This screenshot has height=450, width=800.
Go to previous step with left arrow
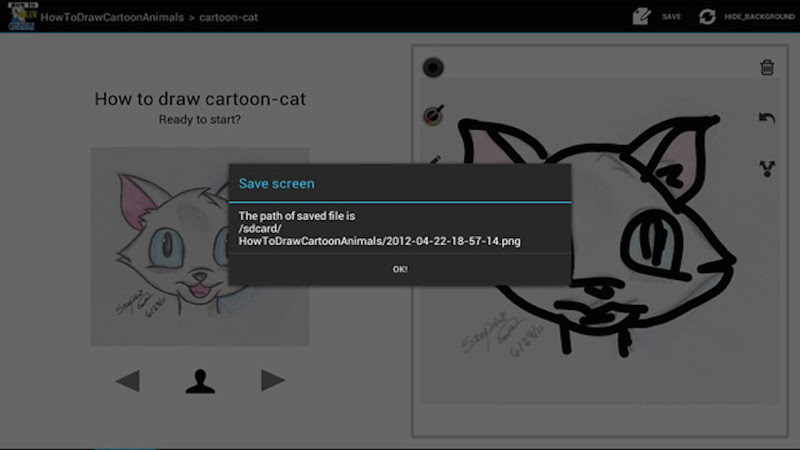point(128,381)
